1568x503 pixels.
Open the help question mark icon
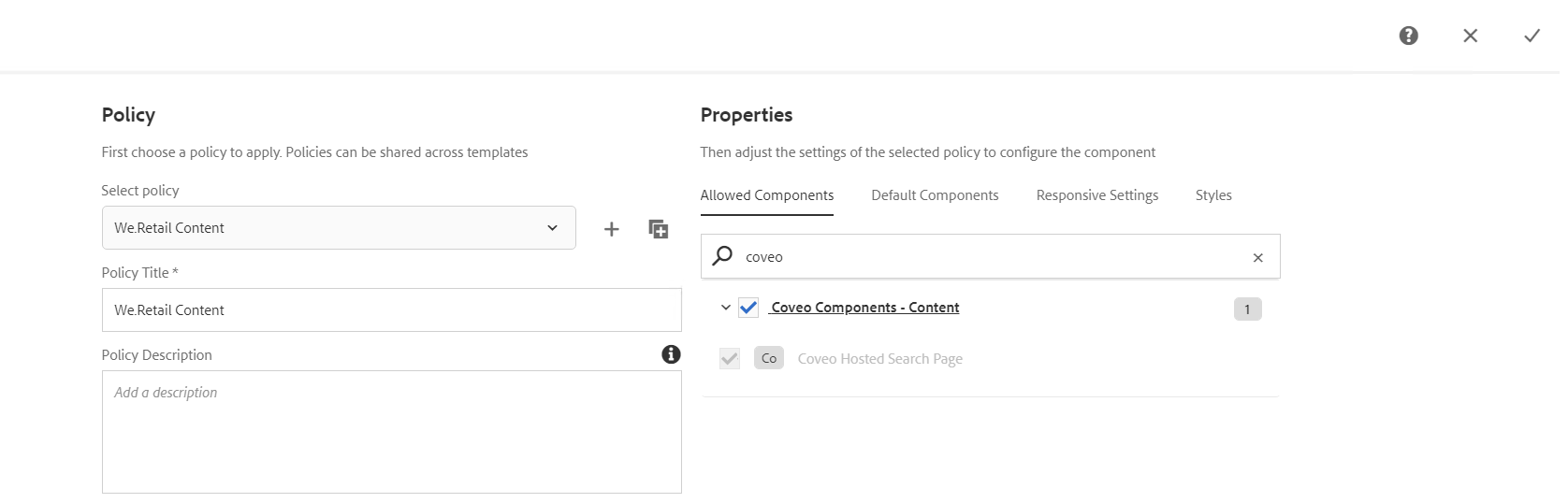pyautogui.click(x=1408, y=36)
